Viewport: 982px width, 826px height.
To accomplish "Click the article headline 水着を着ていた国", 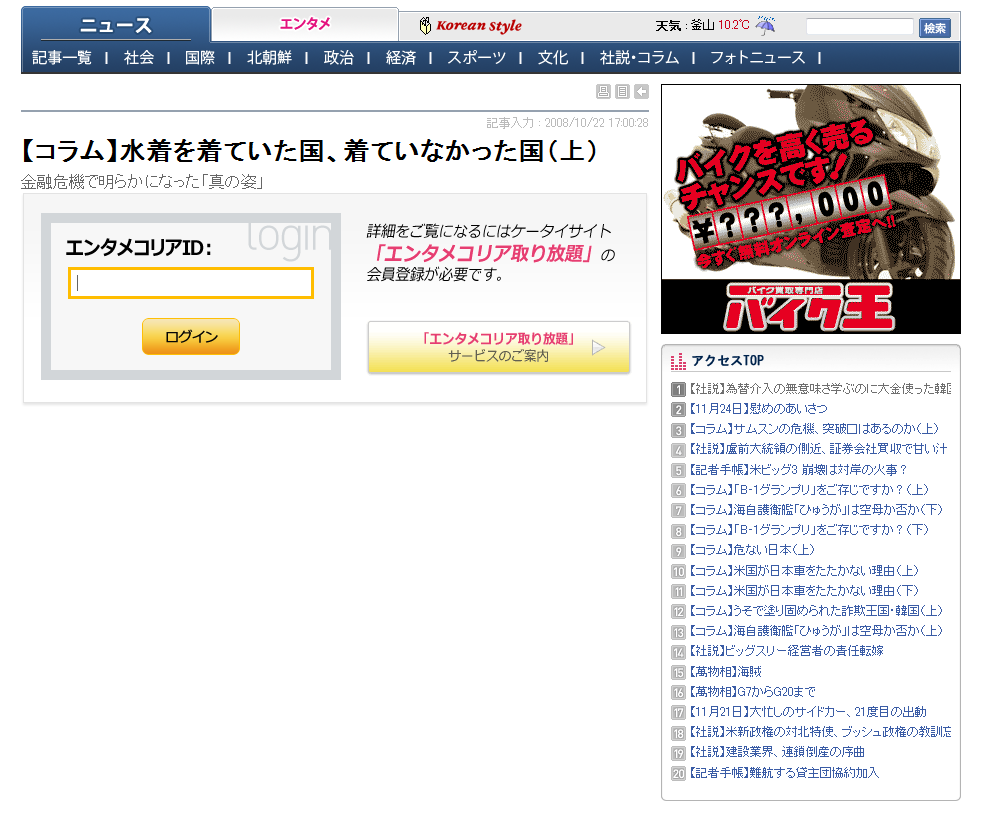I will point(309,151).
